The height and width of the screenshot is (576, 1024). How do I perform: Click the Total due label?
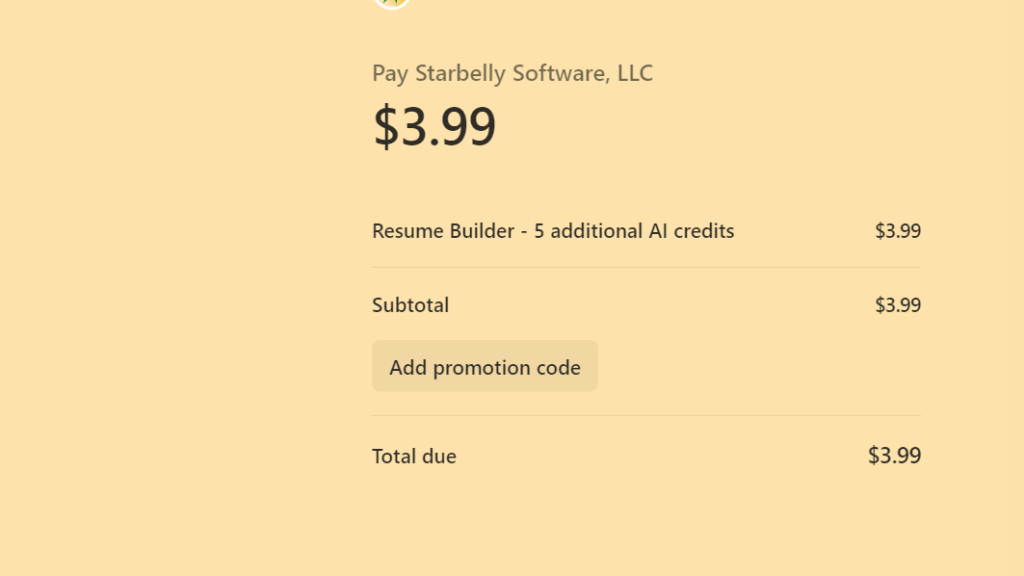[413, 456]
